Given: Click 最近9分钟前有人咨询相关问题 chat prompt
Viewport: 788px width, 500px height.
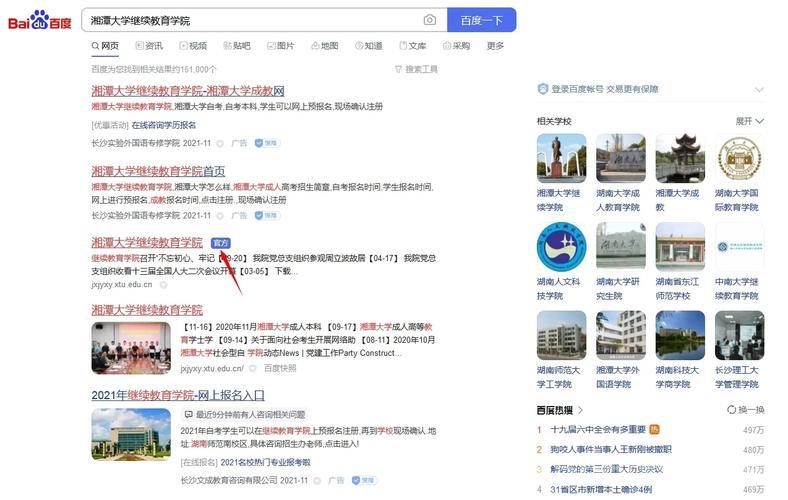Looking at the screenshot, I should pyautogui.click(x=244, y=415).
